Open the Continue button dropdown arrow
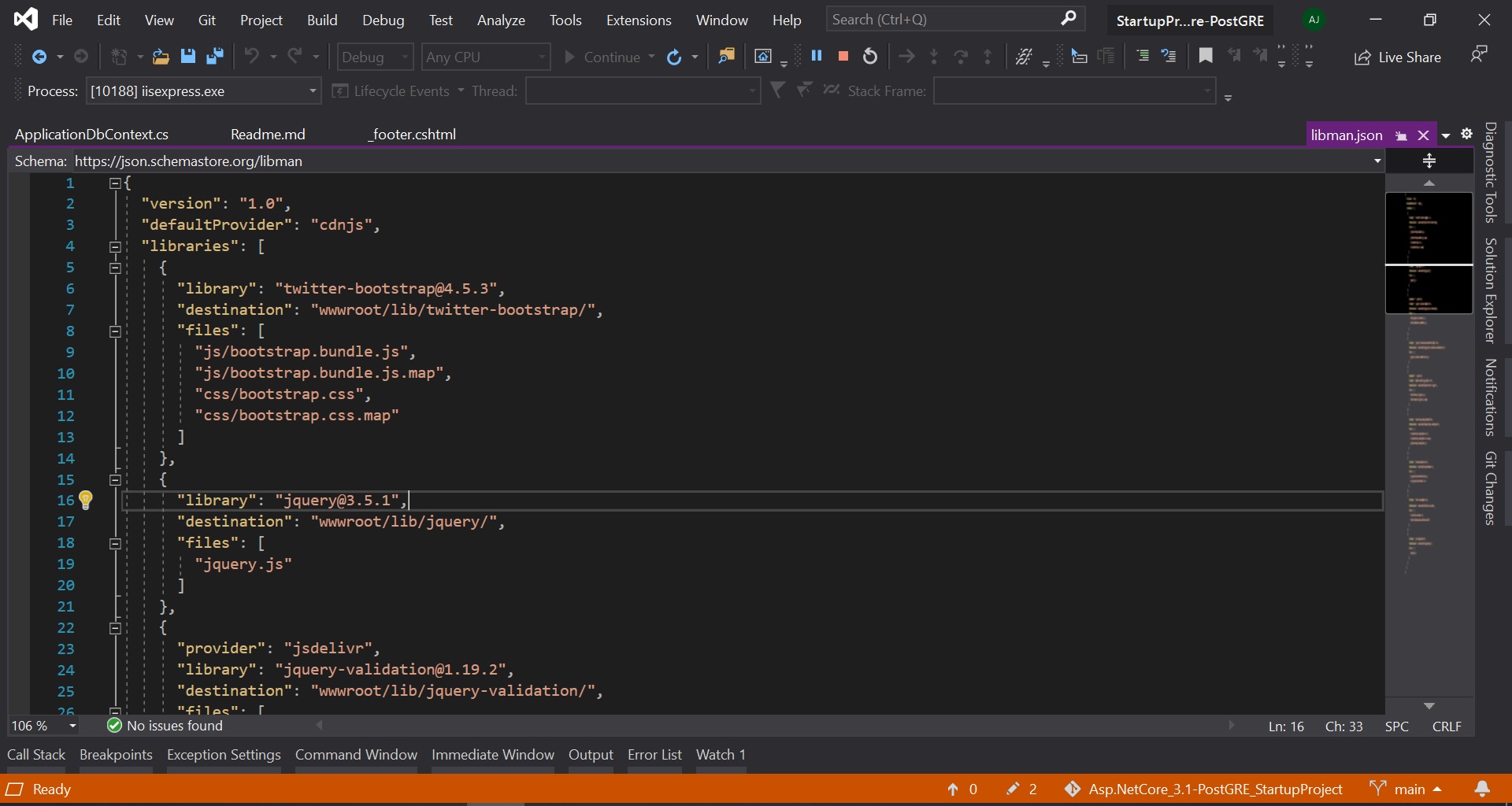This screenshot has height=806, width=1512. coord(651,57)
